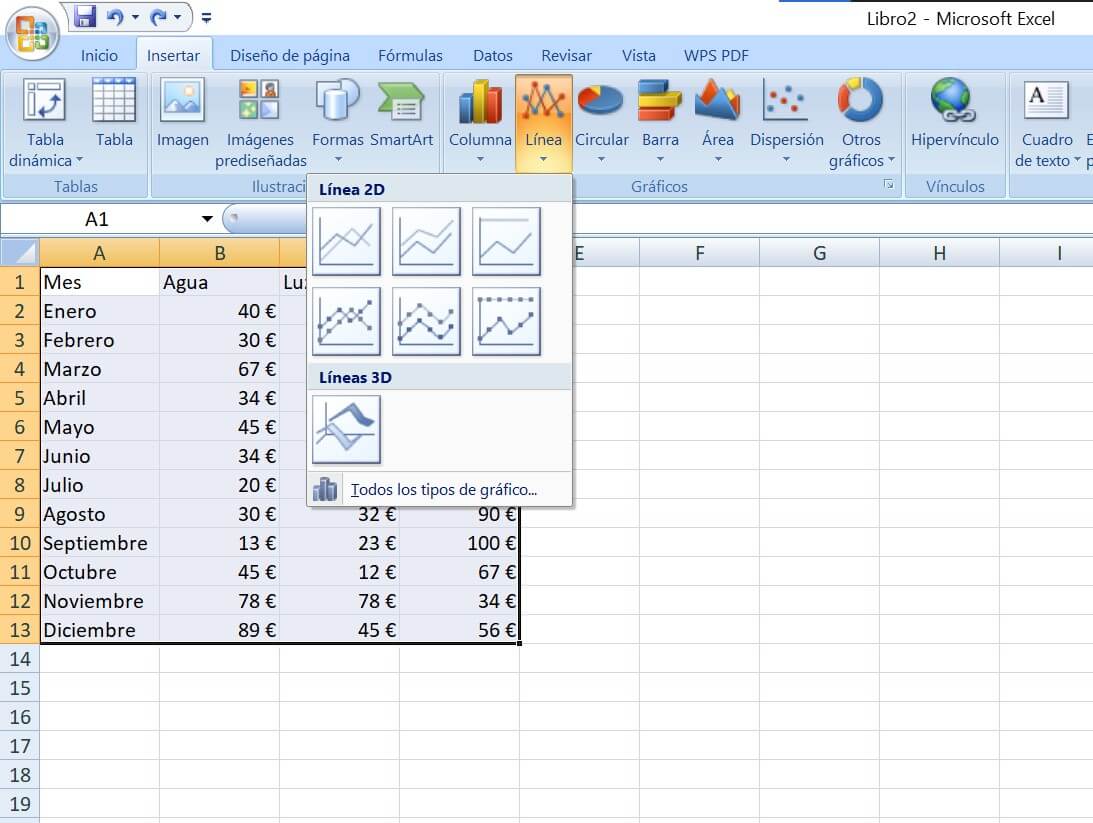Open the Datos tab
This screenshot has height=823, width=1093.
(x=493, y=56)
